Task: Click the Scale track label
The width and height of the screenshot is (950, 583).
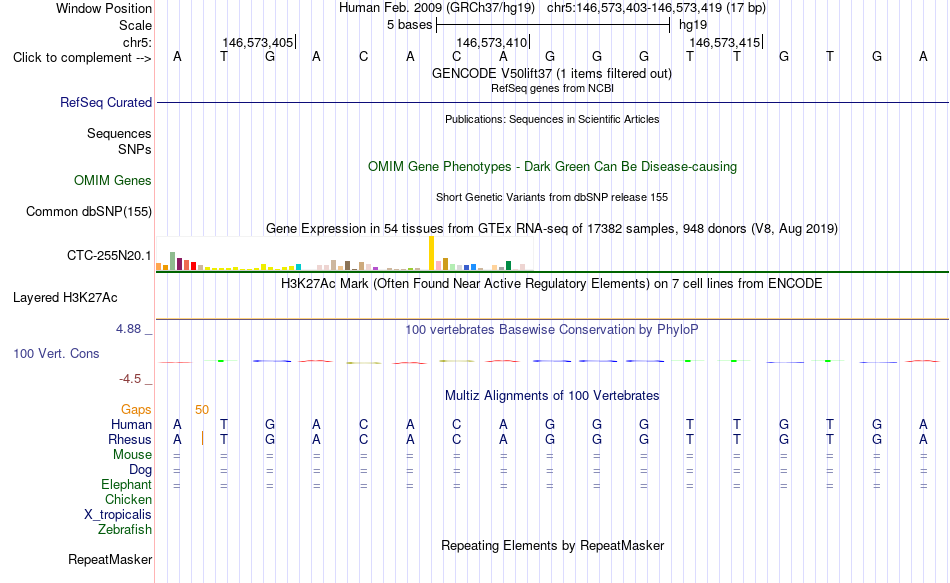Action: pos(135,25)
